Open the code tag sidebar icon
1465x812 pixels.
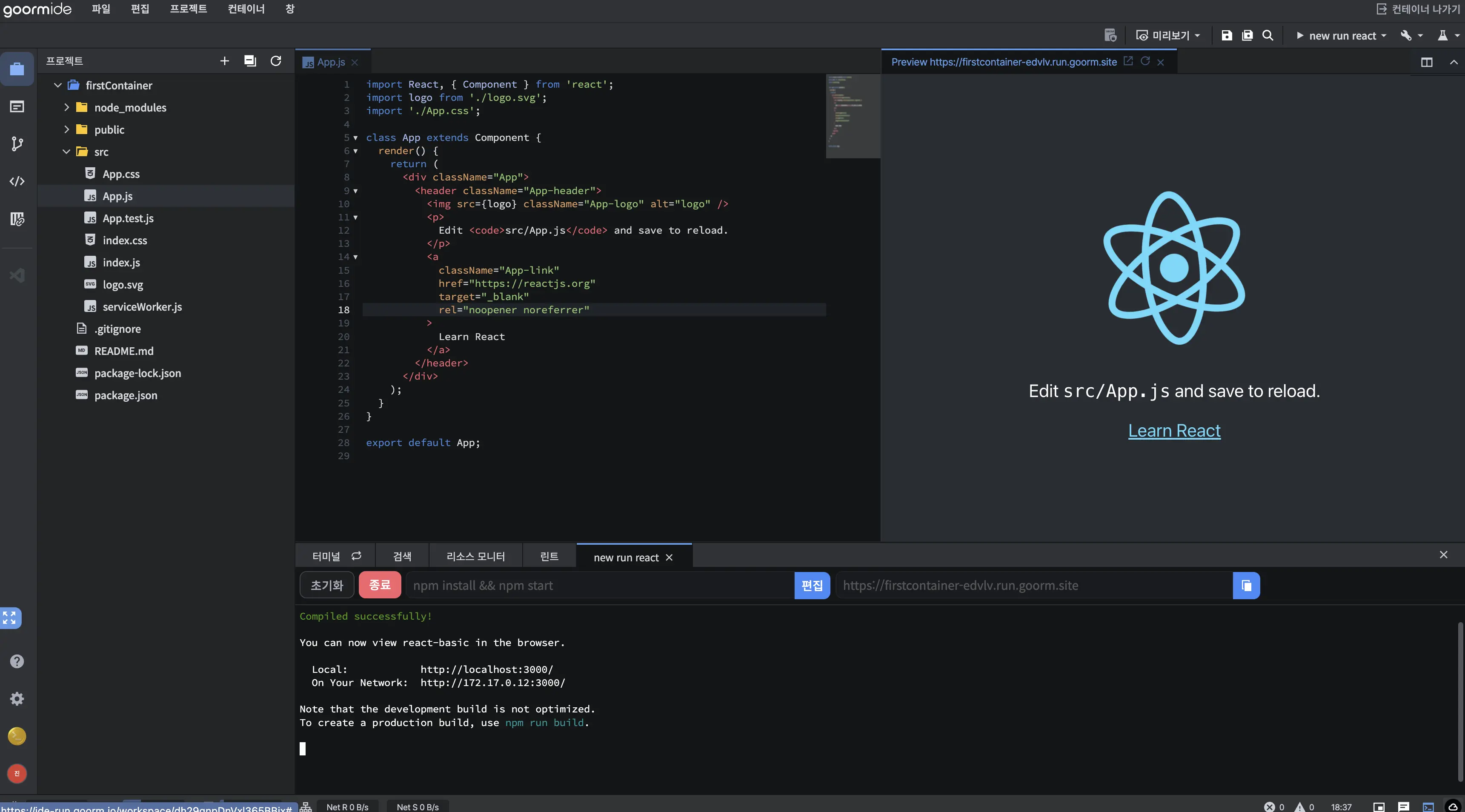coord(17,181)
